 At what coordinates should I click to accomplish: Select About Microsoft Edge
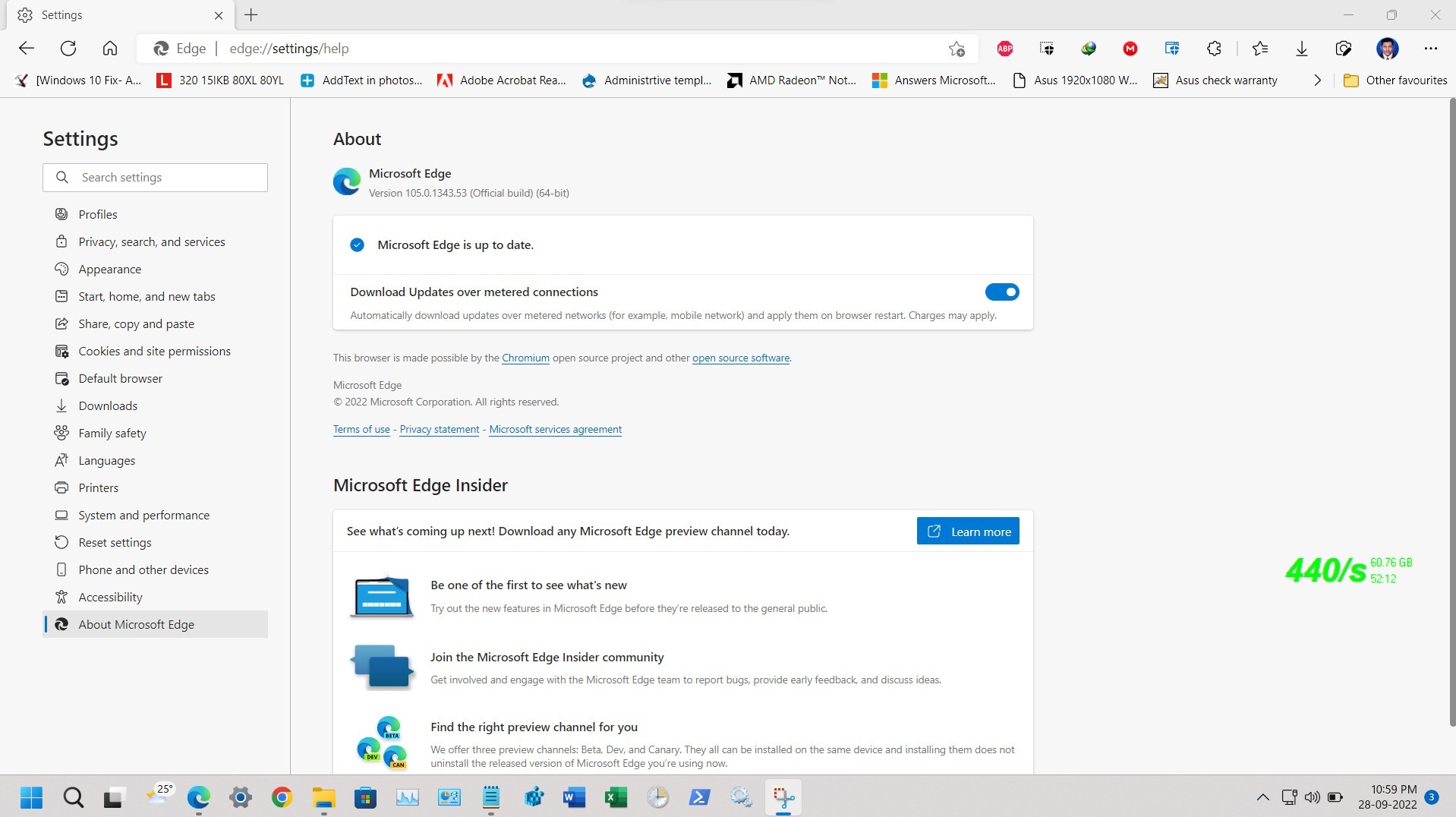click(x=156, y=624)
